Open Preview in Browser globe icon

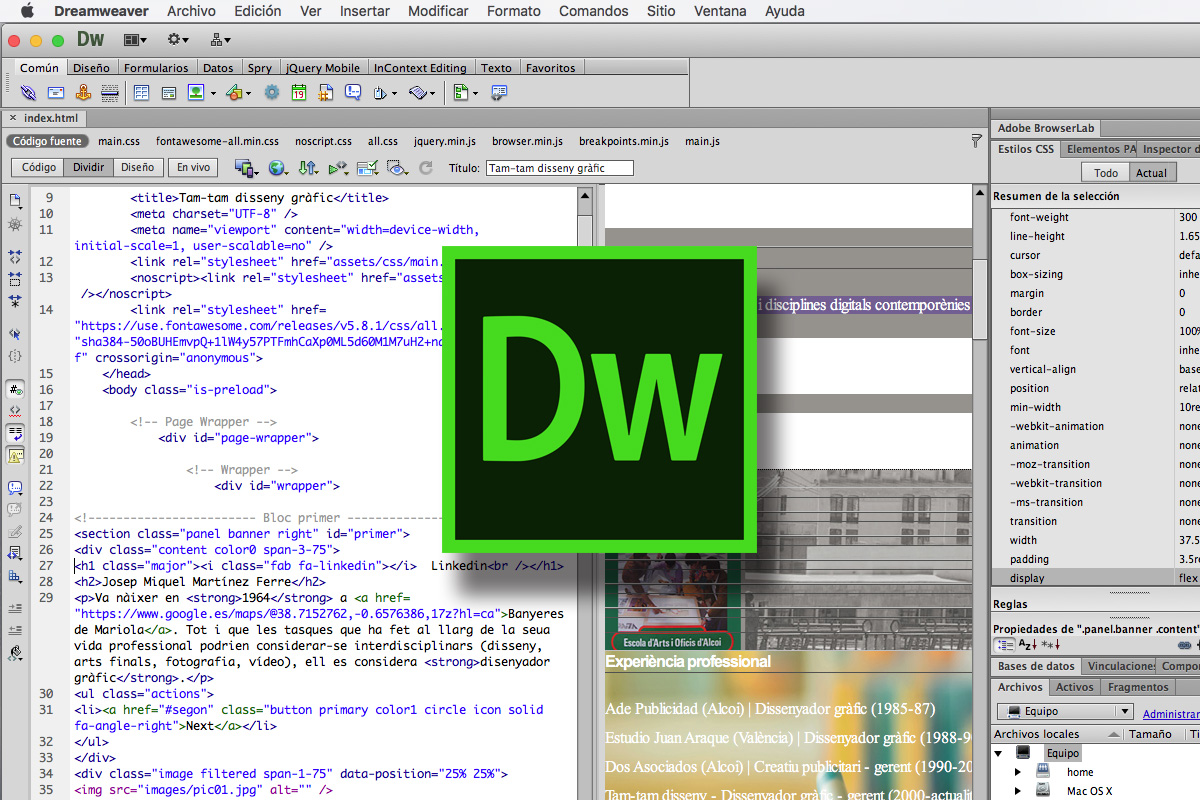tap(276, 168)
